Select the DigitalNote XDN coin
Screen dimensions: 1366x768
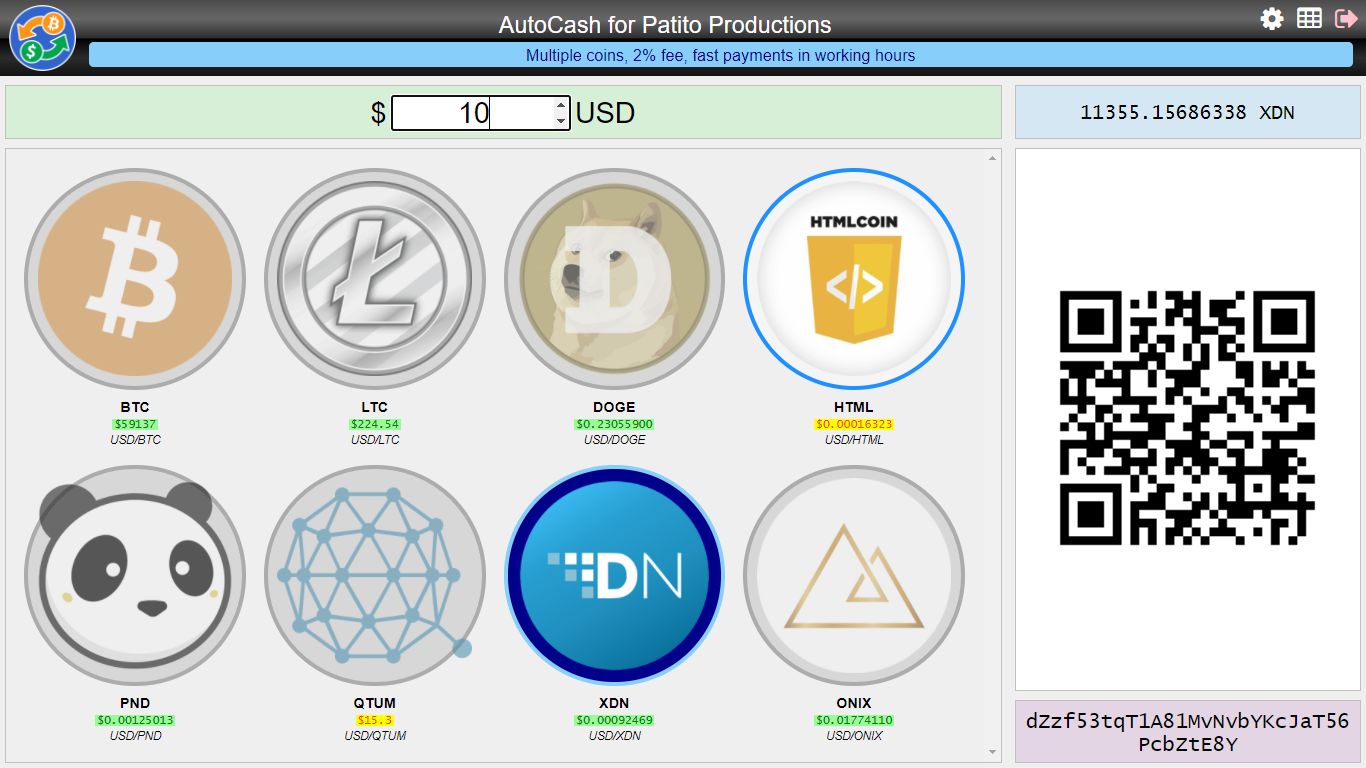pyautogui.click(x=614, y=575)
